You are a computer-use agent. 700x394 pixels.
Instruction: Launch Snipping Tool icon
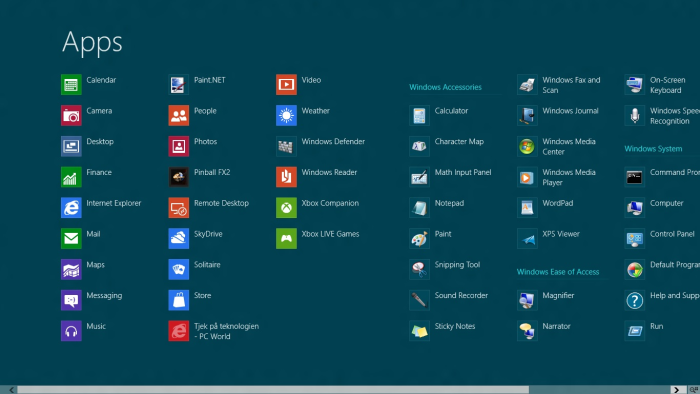[x=419, y=270]
